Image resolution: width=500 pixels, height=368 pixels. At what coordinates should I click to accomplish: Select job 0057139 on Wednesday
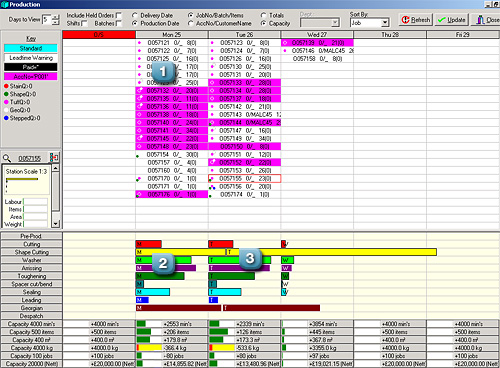pyautogui.click(x=317, y=43)
